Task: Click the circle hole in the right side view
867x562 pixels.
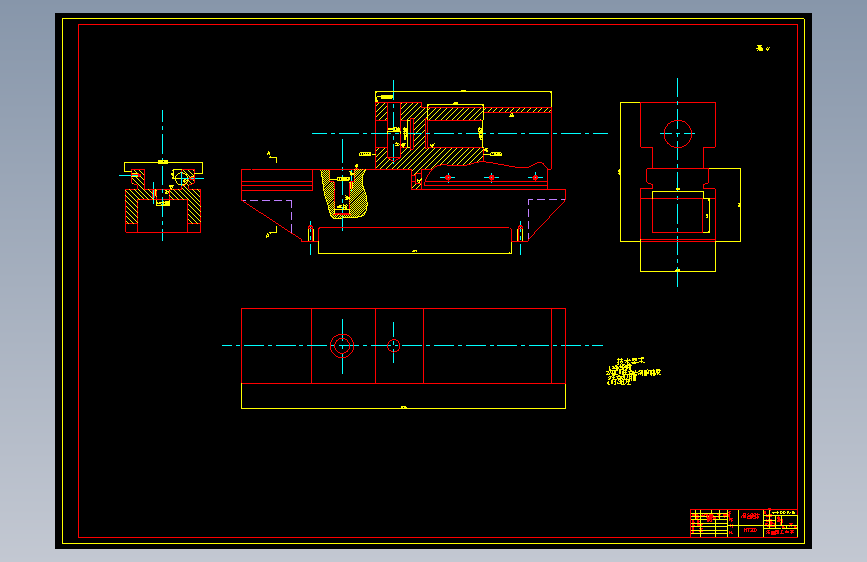Action: (x=678, y=134)
